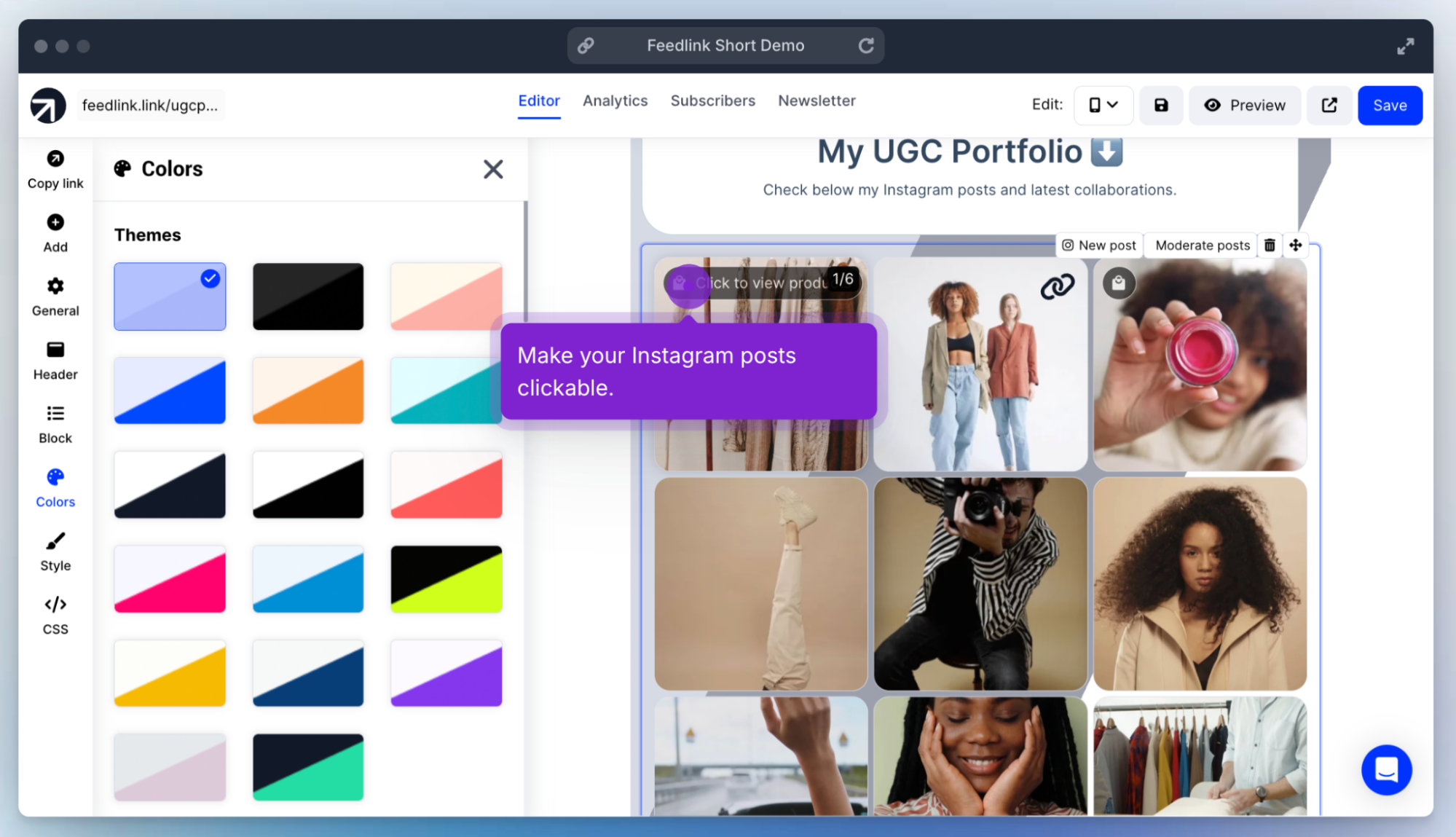Screen dimensions: 1456x837
Task: Click the move block arrows icon
Action: (x=1296, y=245)
